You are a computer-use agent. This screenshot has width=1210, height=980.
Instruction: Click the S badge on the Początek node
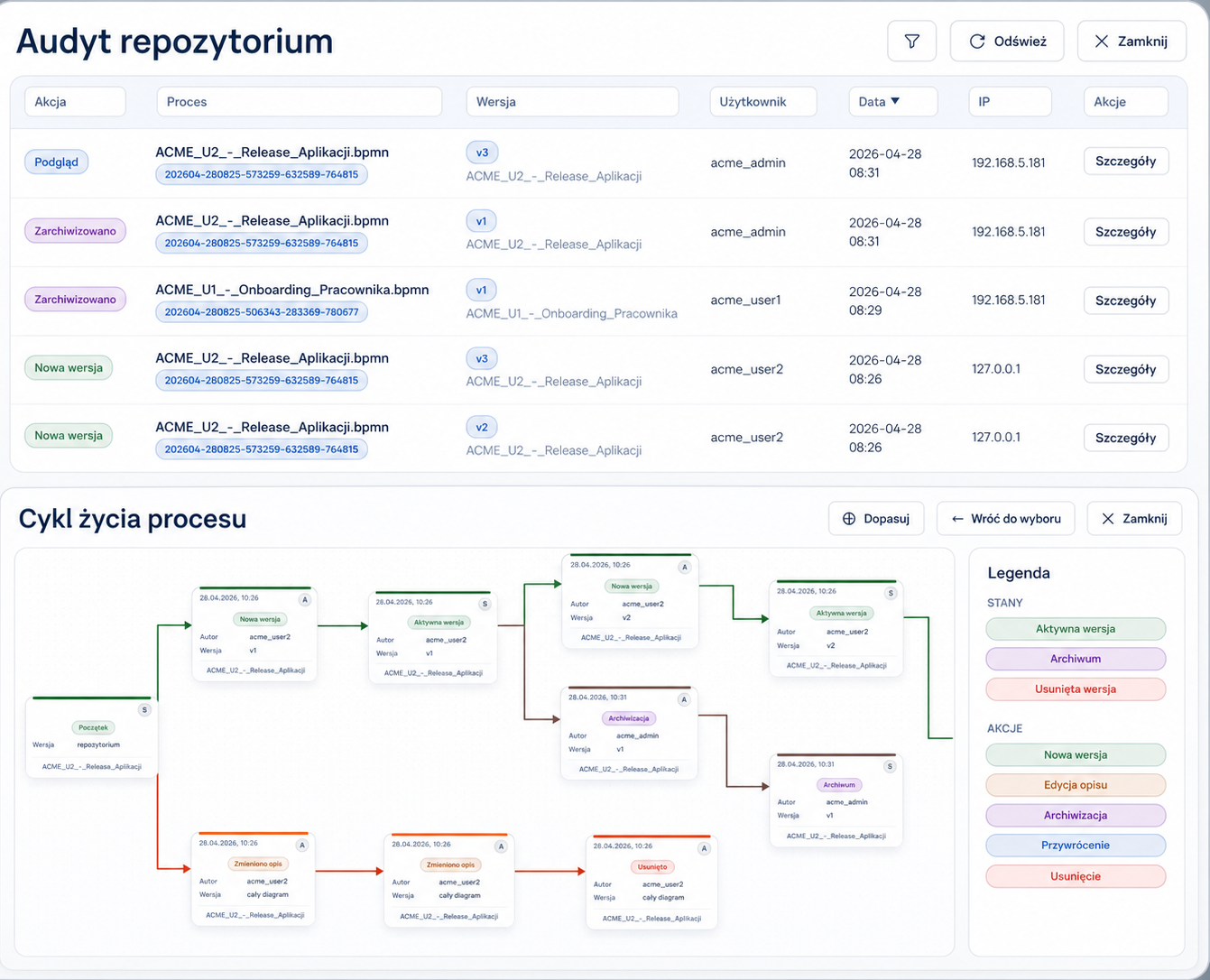144,710
